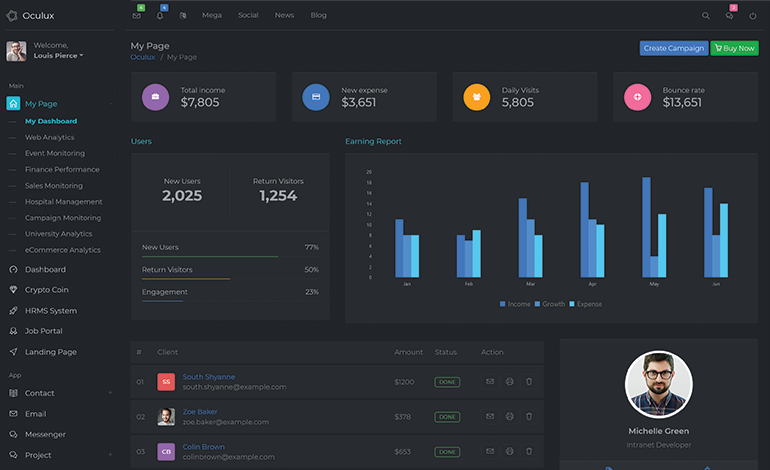This screenshot has height=470, width=770.
Task: Go to Web Analytics page
Action: 50,137
